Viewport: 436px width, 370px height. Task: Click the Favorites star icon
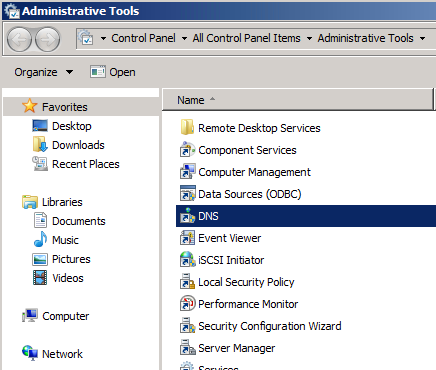30,106
